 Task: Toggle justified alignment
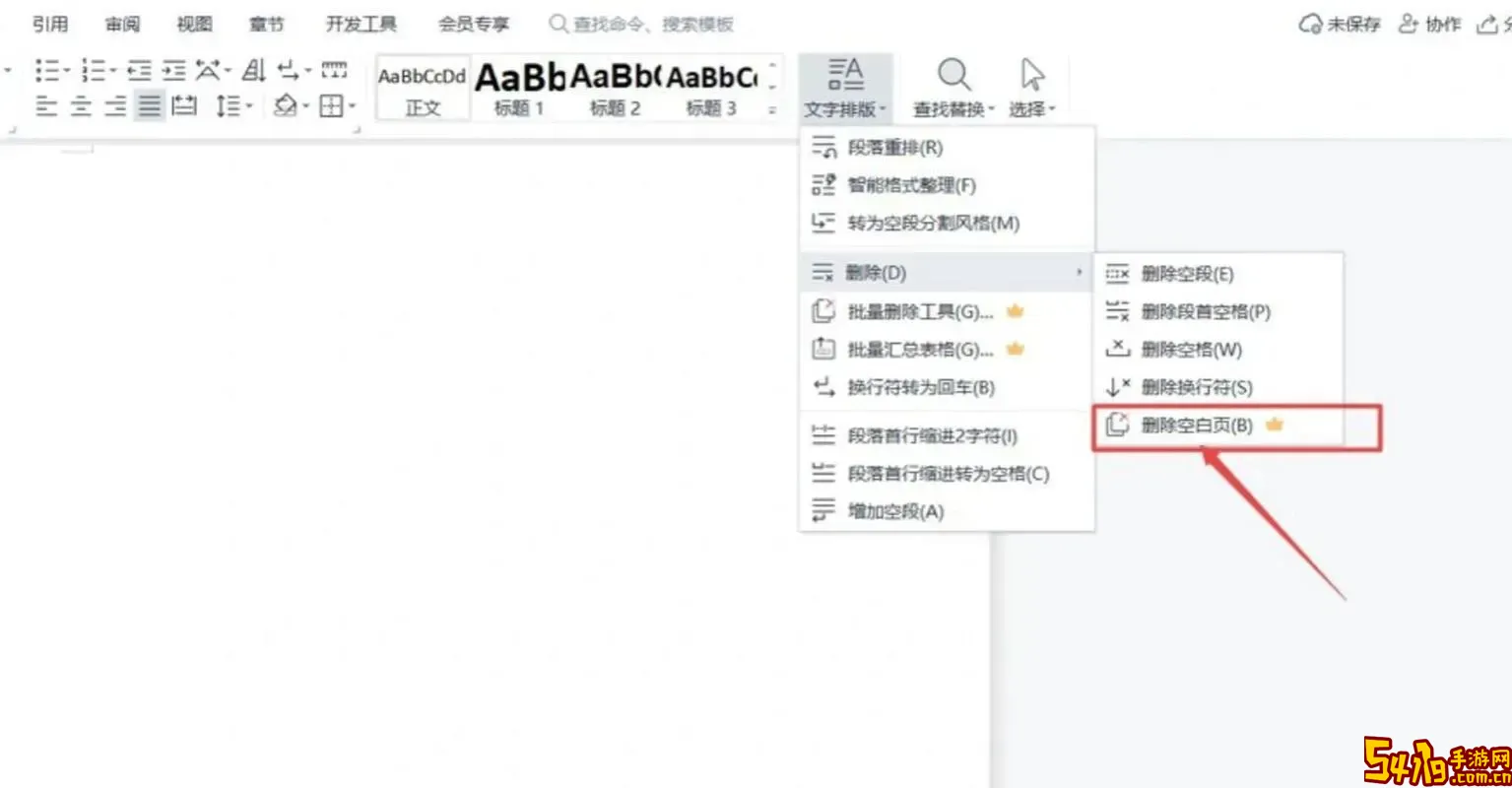tap(150, 105)
